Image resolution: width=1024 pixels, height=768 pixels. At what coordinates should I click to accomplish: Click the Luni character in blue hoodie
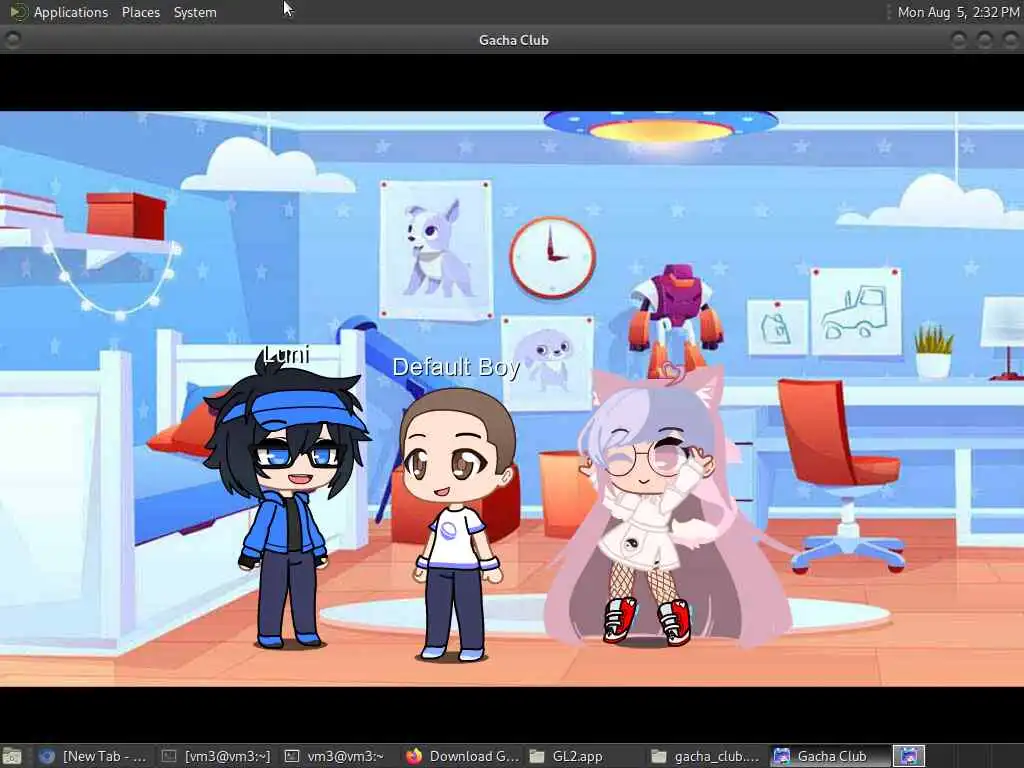(x=285, y=503)
